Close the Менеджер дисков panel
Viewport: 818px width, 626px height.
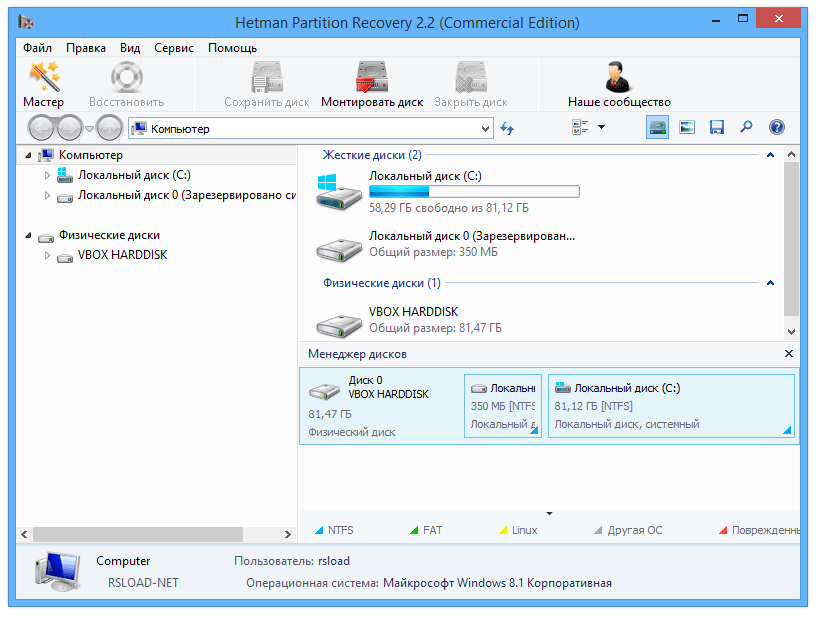789,354
